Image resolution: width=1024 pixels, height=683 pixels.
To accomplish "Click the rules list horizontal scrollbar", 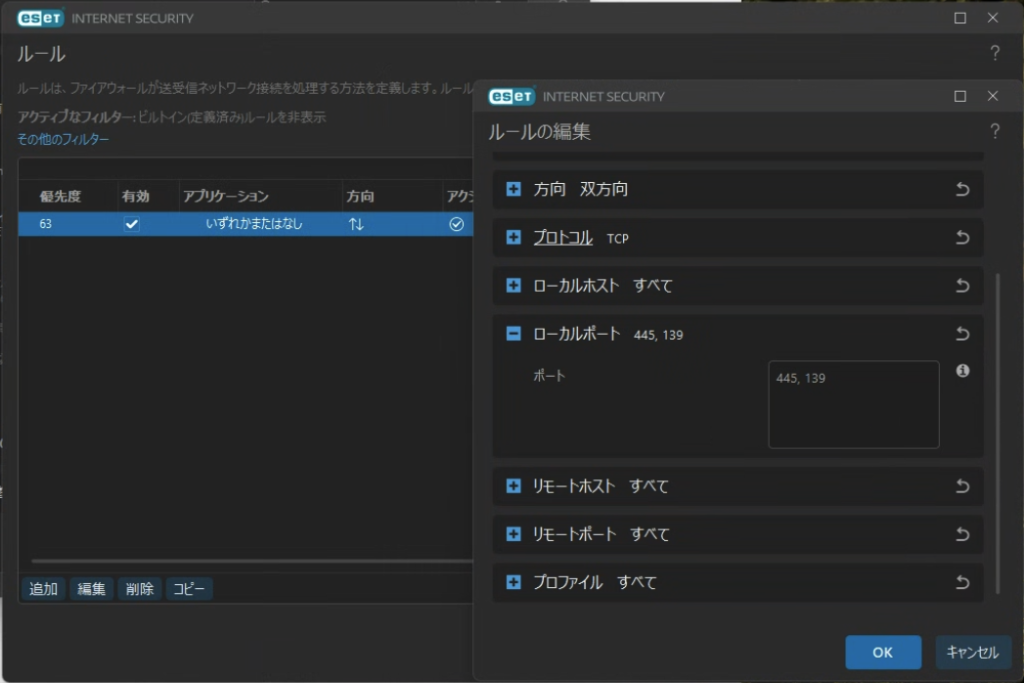I will [250, 562].
